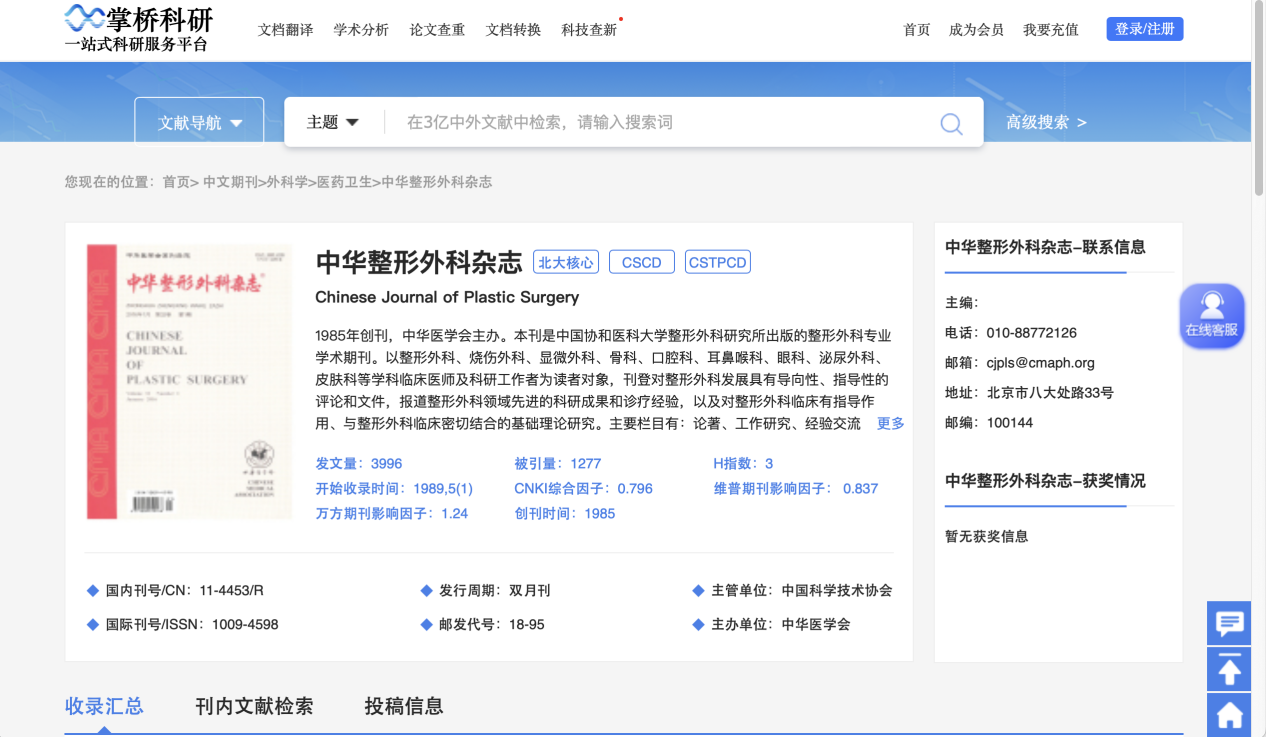The image size is (1266, 737).
Task: Click the magnifier search icon
Action: 951,124
